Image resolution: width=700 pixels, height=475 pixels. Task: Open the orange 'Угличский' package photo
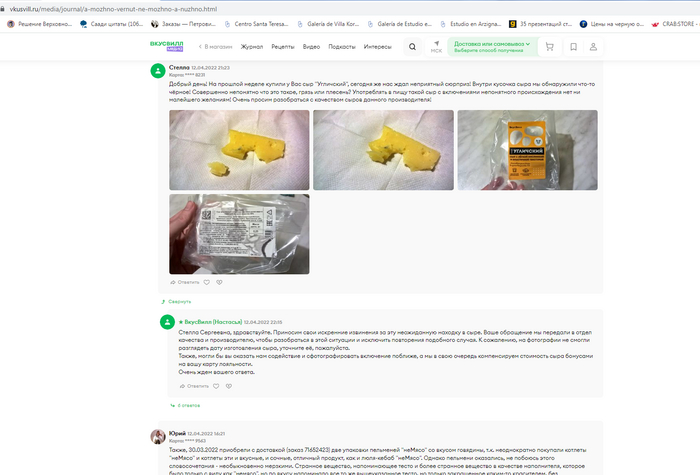[x=528, y=150]
